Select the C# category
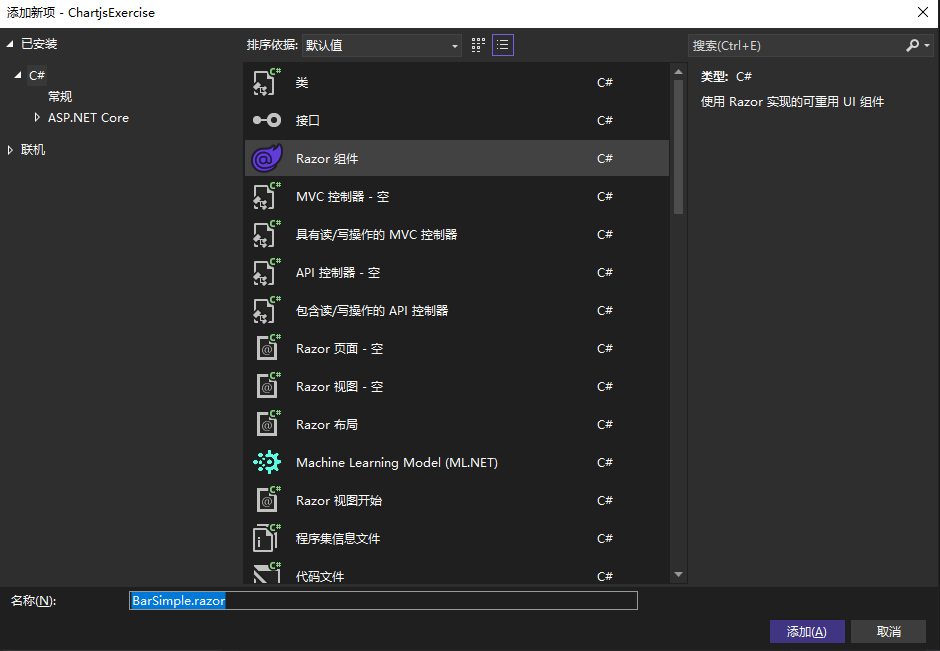940x651 pixels. point(37,76)
